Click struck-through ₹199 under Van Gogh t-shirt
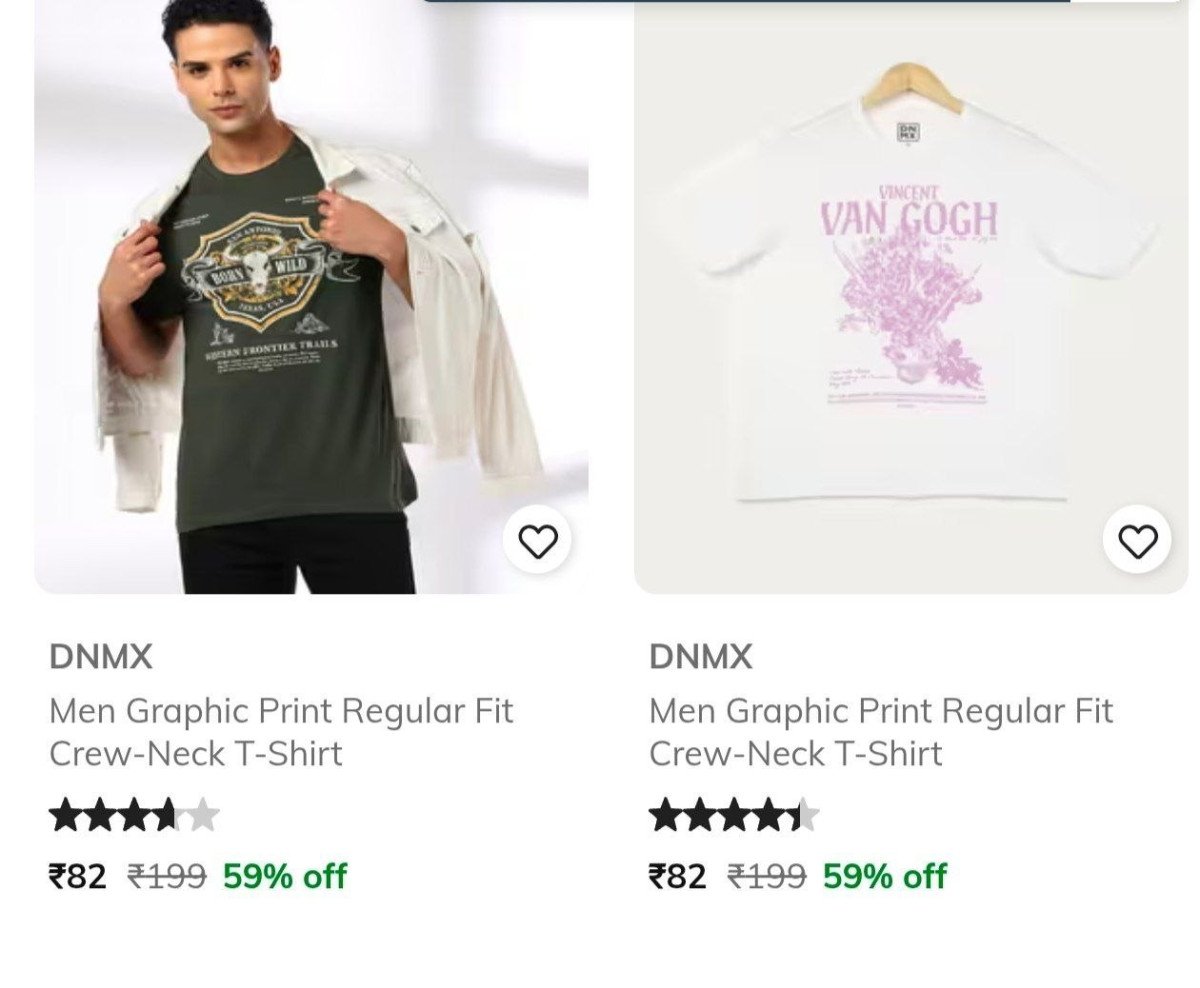 click(x=766, y=876)
